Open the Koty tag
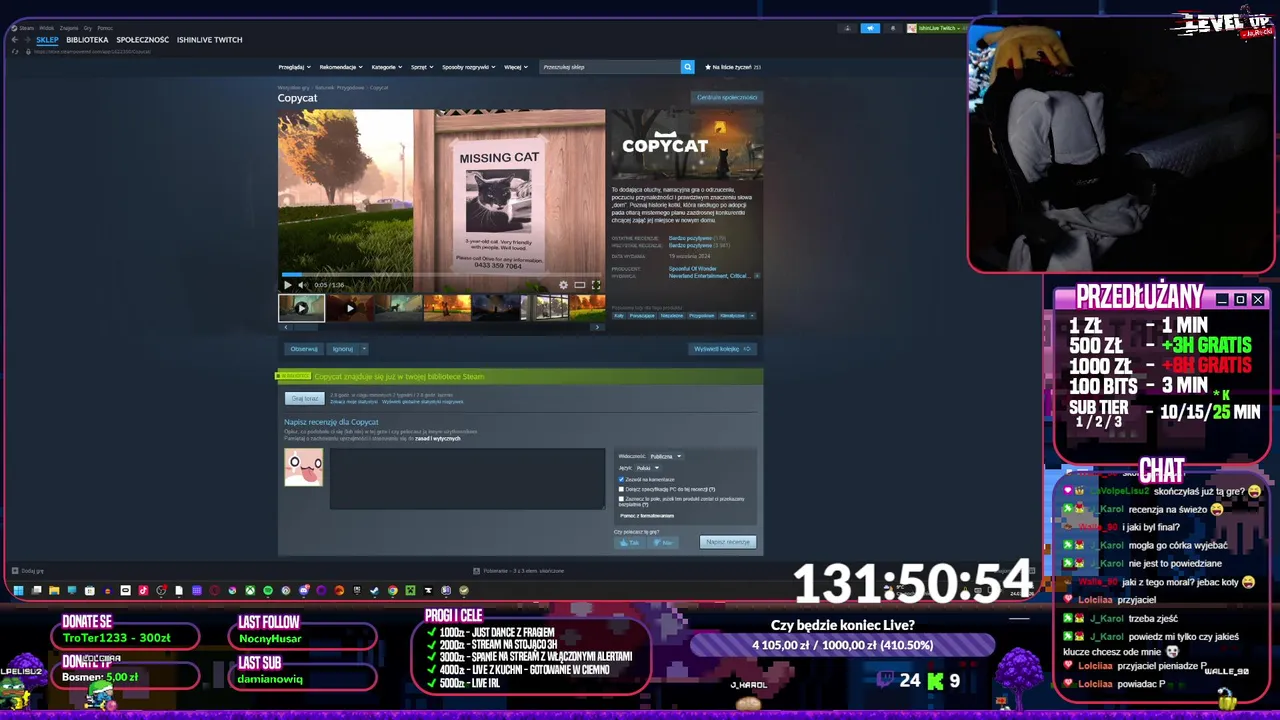Screen dimensions: 1280x720 619,316
